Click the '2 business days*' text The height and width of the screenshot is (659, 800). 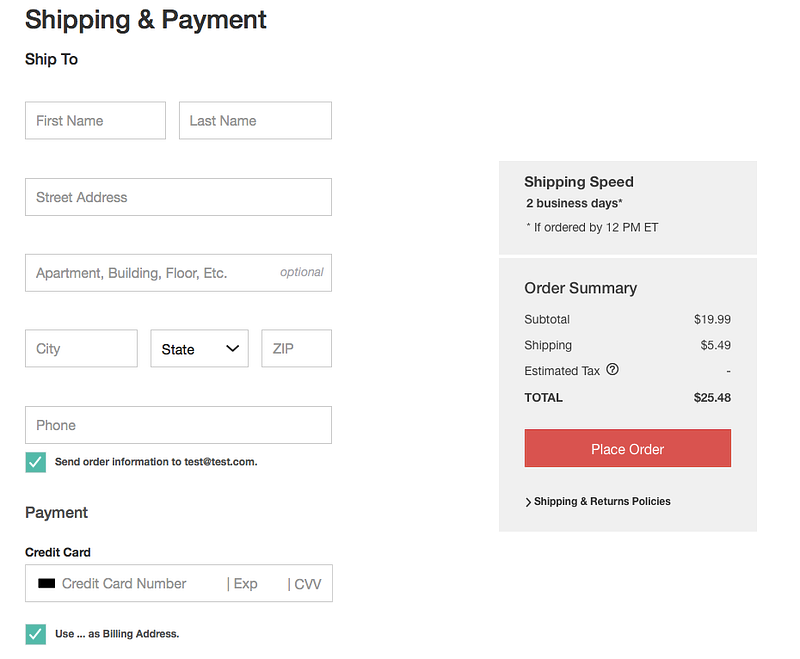click(574, 203)
